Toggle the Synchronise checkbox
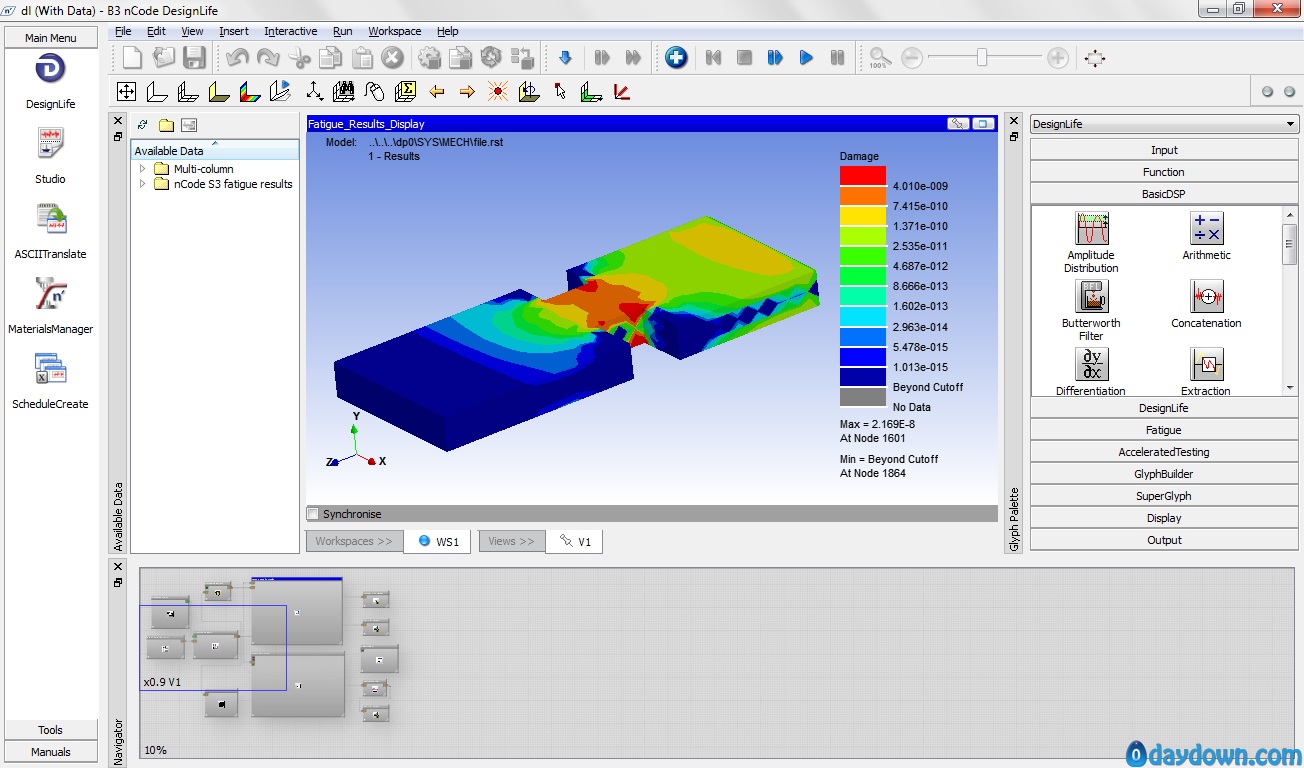The width and height of the screenshot is (1304, 768). 313,514
